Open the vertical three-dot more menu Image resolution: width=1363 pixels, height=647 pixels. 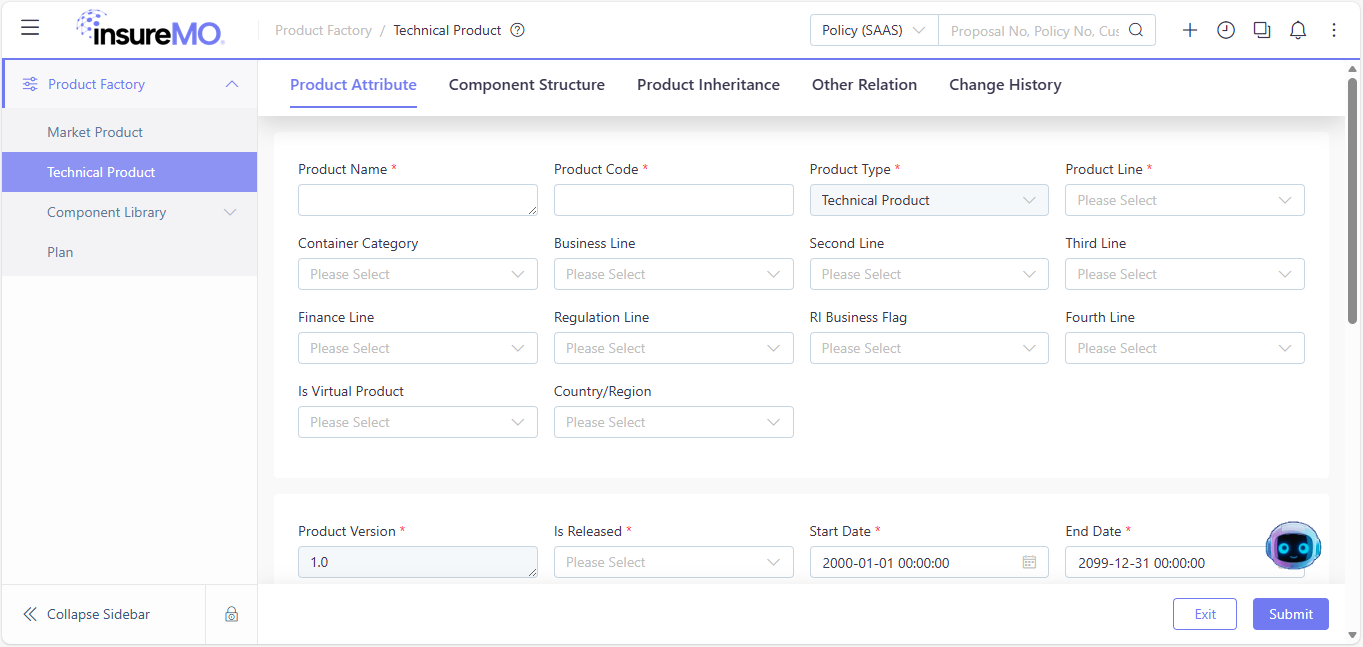1334,30
